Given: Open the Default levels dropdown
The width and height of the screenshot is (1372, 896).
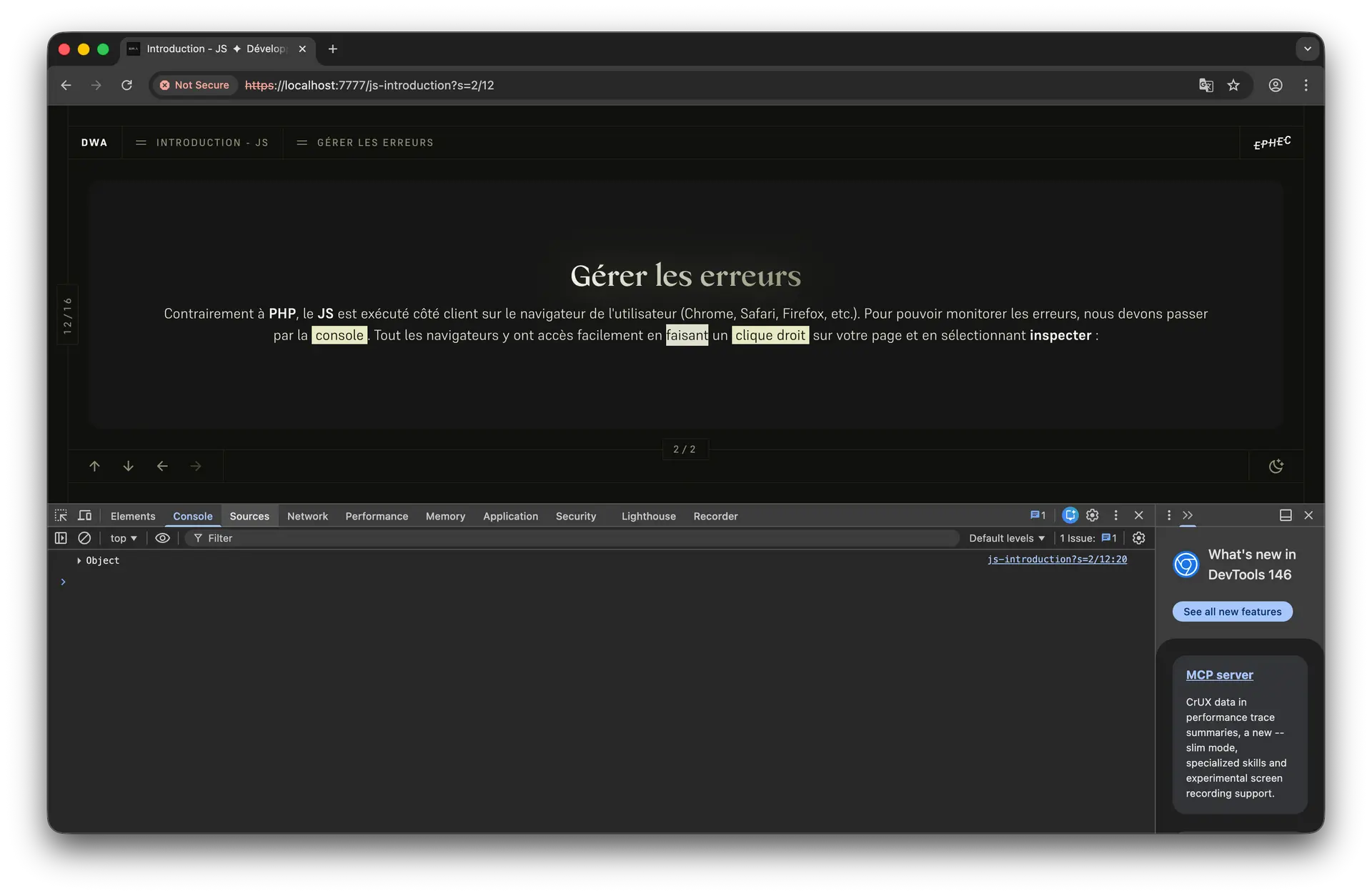Looking at the screenshot, I should click(1006, 538).
